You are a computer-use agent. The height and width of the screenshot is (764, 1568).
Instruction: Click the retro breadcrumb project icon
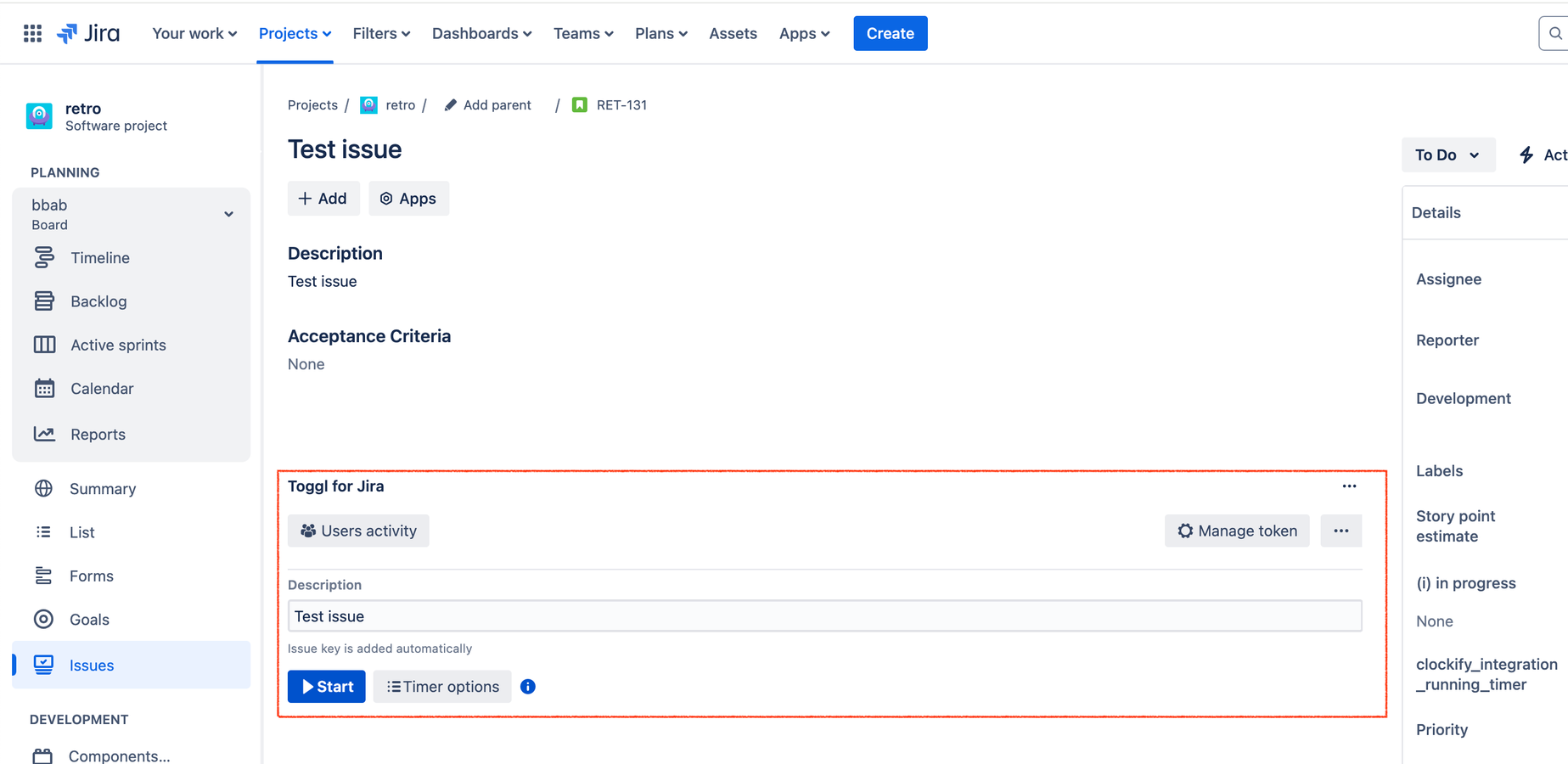point(368,104)
